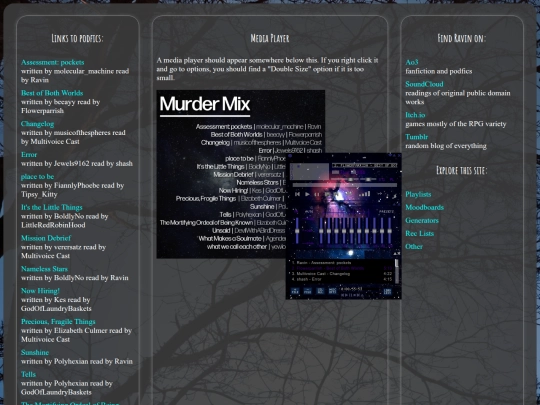The image size is (540, 405).
Task: Click the playlist vertical scrollbar
Action: 397,271
